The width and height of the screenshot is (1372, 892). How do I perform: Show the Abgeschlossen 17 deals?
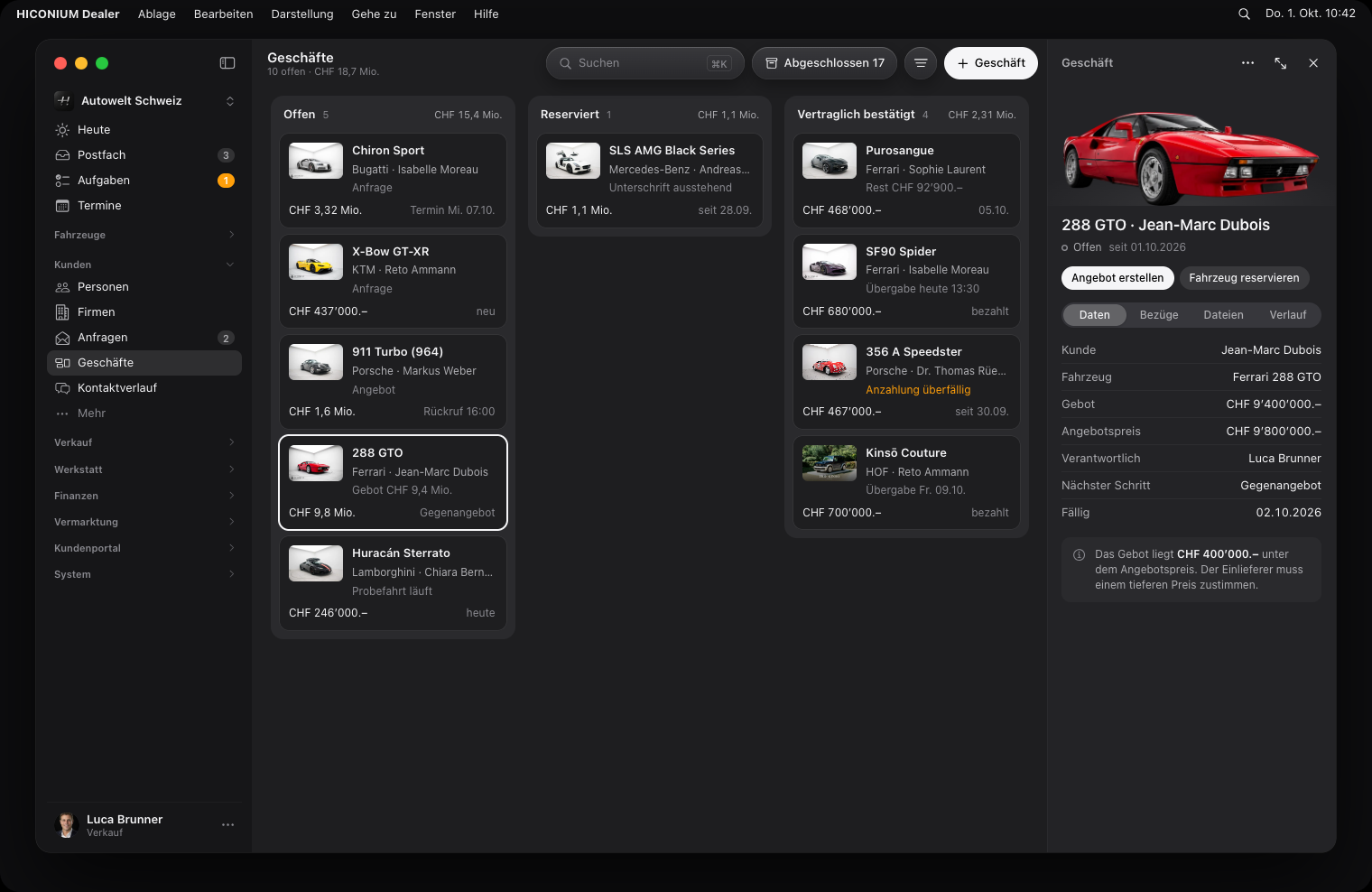coord(825,63)
